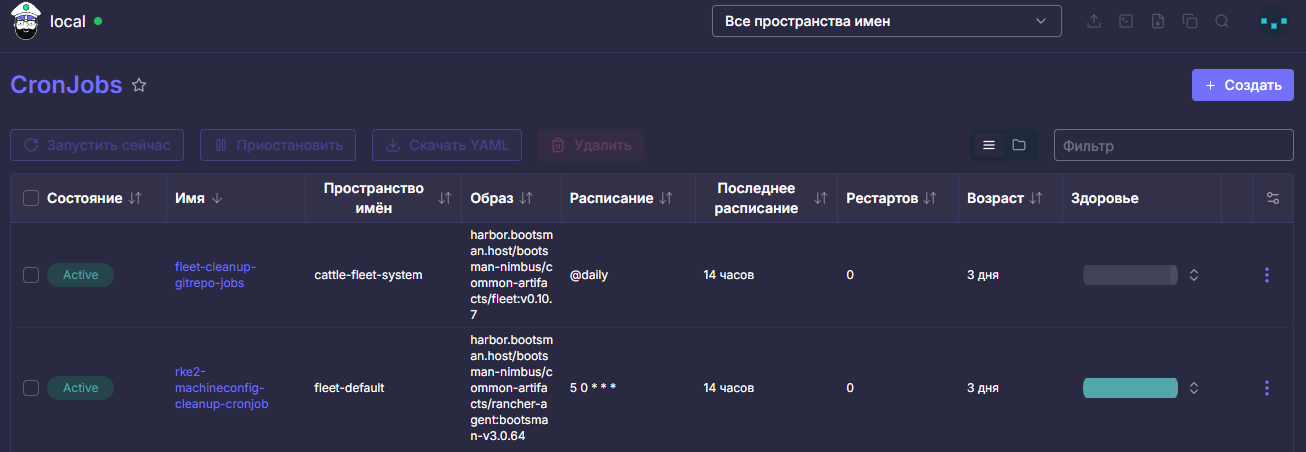Open actions menu for fleet-cleanup-gitrepo-jobs row
The width and height of the screenshot is (1306, 452).
[x=1268, y=275]
